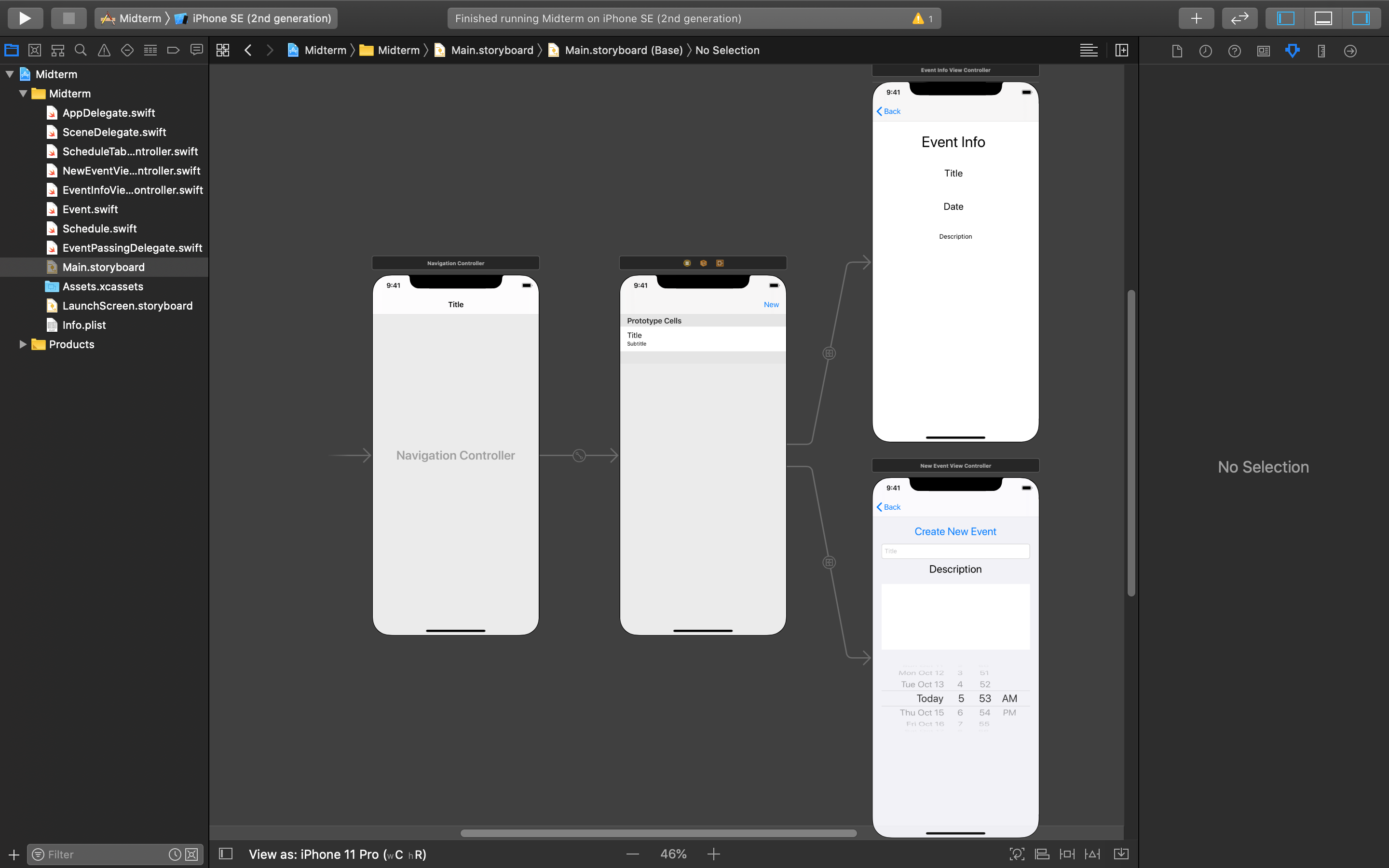
Task: Stop the running app
Action: pyautogui.click(x=69, y=18)
